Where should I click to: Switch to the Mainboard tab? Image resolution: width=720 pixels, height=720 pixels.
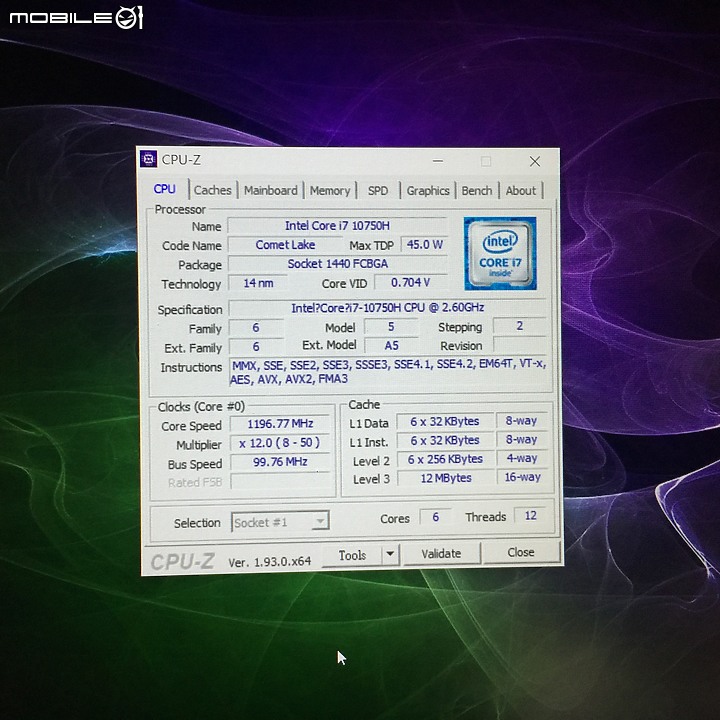click(270, 190)
